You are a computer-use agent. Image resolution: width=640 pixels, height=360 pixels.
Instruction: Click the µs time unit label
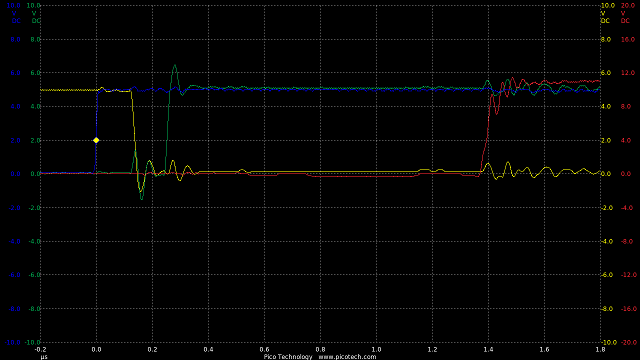pyautogui.click(x=44, y=357)
